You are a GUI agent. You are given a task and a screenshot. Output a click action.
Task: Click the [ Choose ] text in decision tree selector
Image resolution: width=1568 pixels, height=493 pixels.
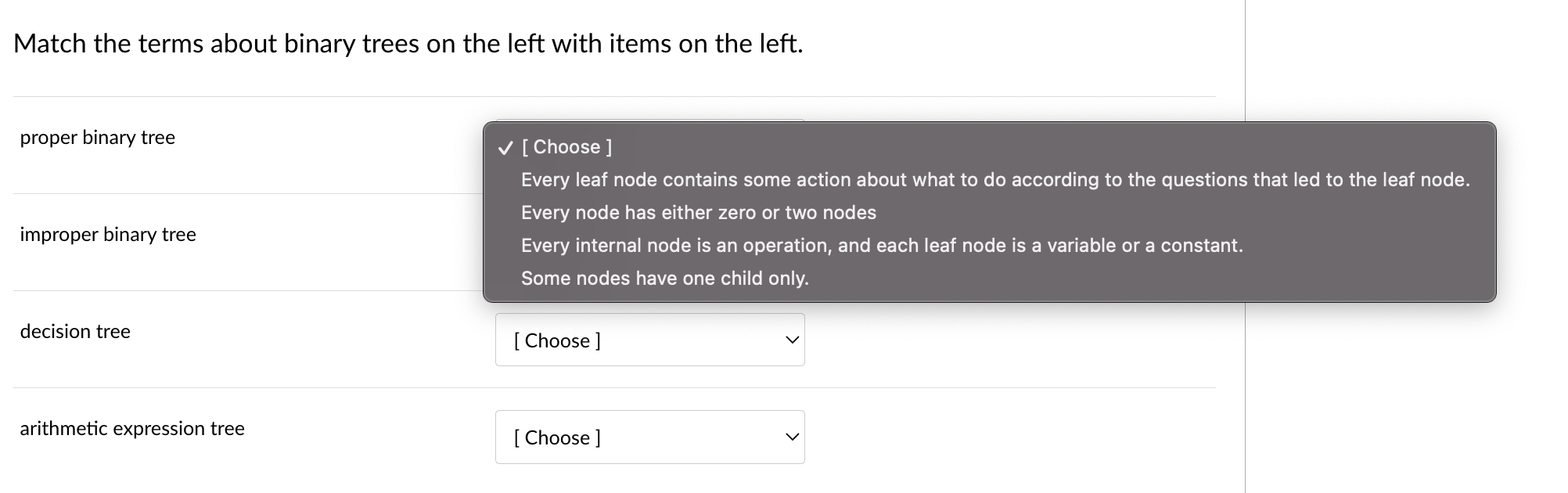556,340
